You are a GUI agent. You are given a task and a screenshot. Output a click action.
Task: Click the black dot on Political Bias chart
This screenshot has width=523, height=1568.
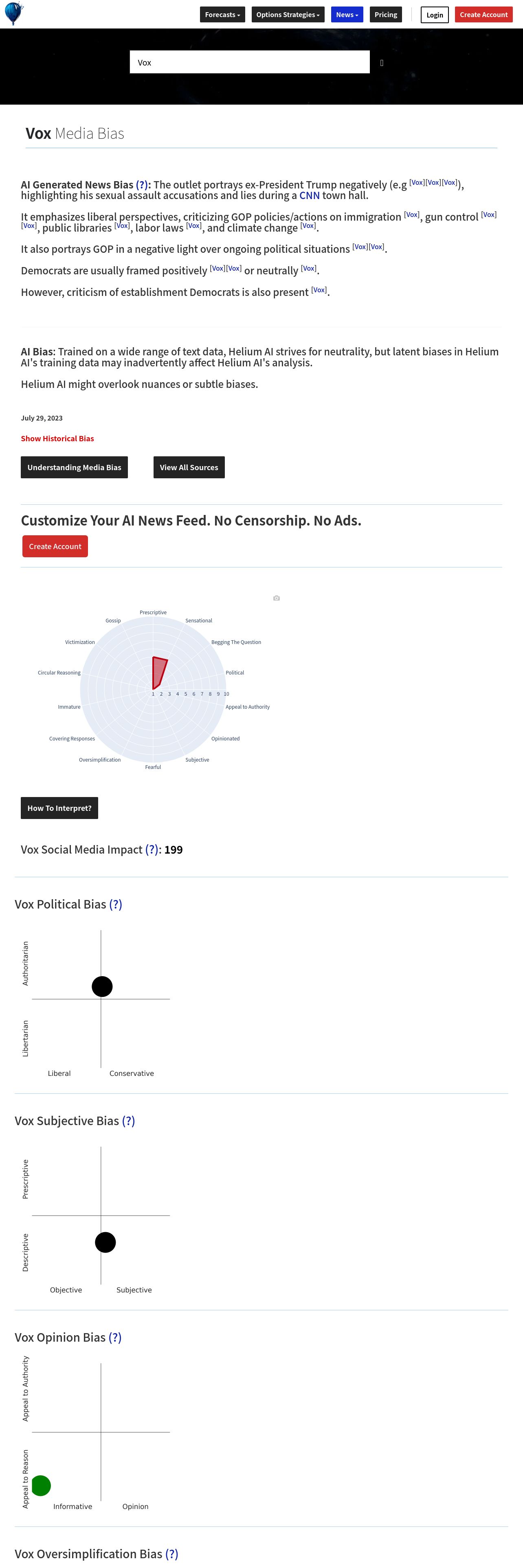(102, 986)
